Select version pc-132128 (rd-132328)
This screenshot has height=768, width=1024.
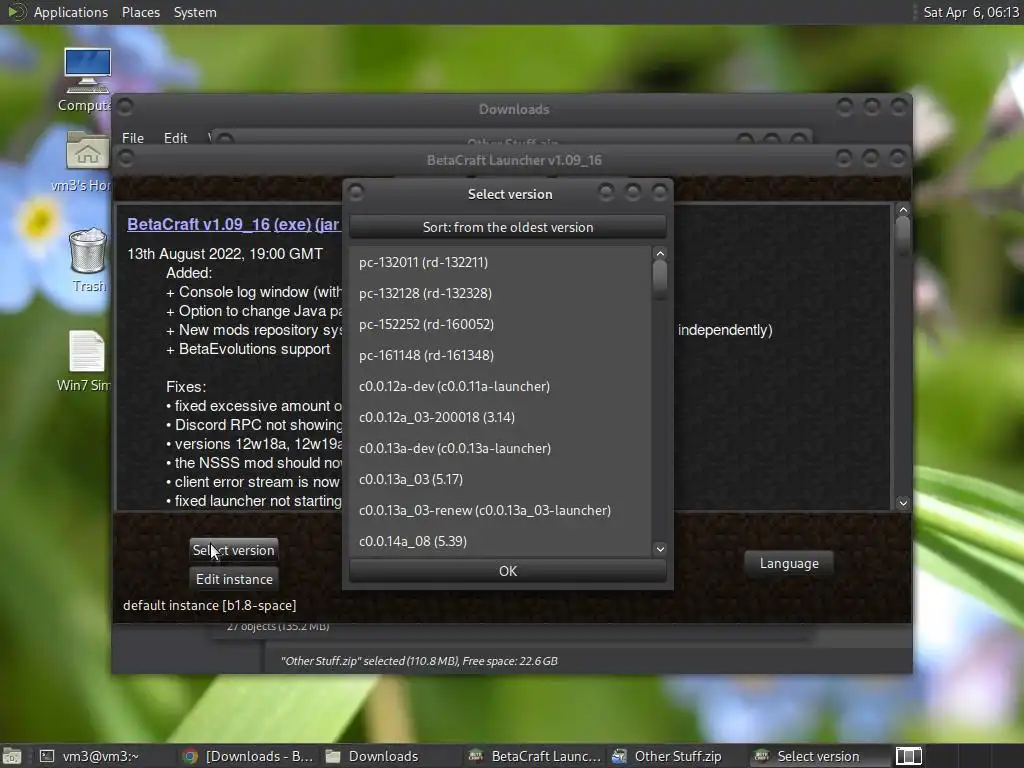[x=500, y=293]
